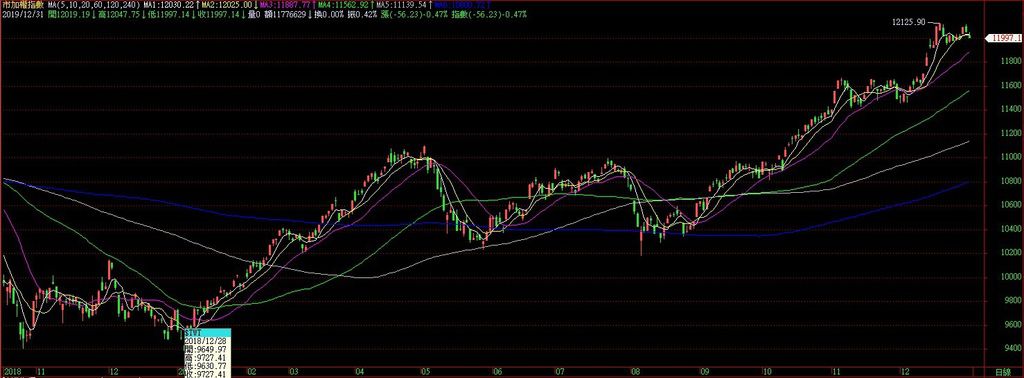Click the 05 month marker on time axis
The width and height of the screenshot is (1024, 378).
tap(425, 371)
